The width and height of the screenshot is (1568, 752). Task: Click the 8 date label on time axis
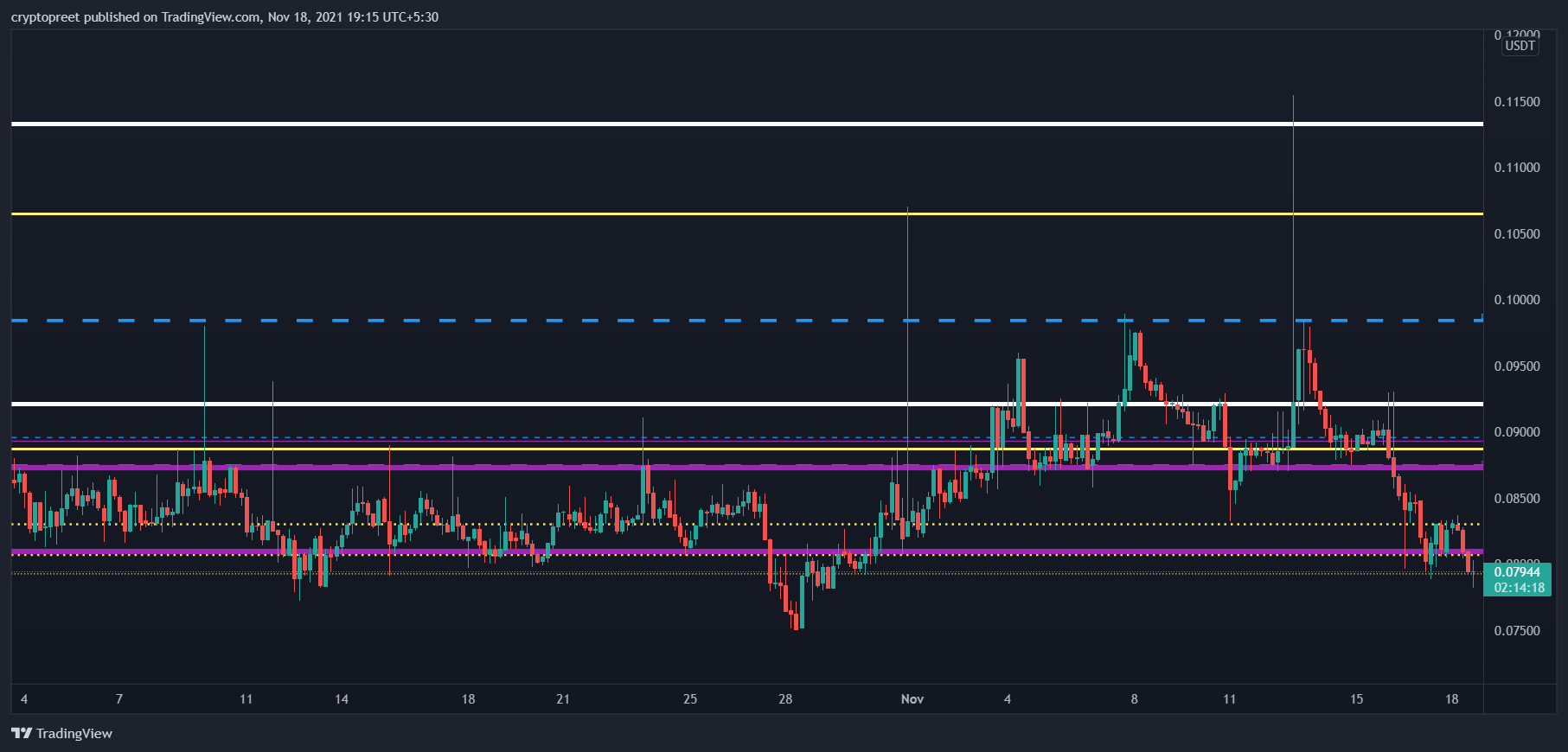[1135, 699]
